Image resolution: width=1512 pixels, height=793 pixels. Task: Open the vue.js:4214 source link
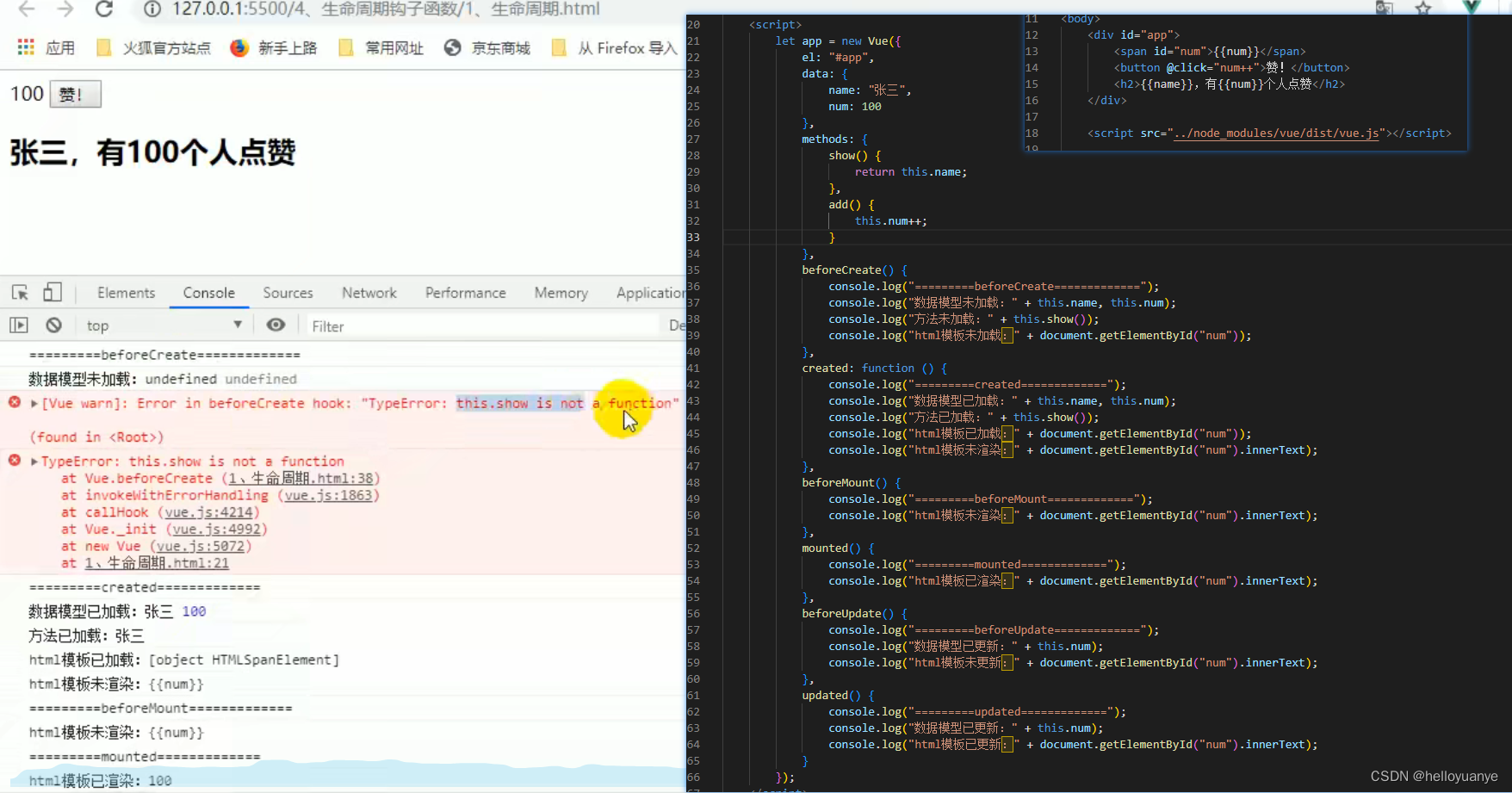[x=209, y=512]
